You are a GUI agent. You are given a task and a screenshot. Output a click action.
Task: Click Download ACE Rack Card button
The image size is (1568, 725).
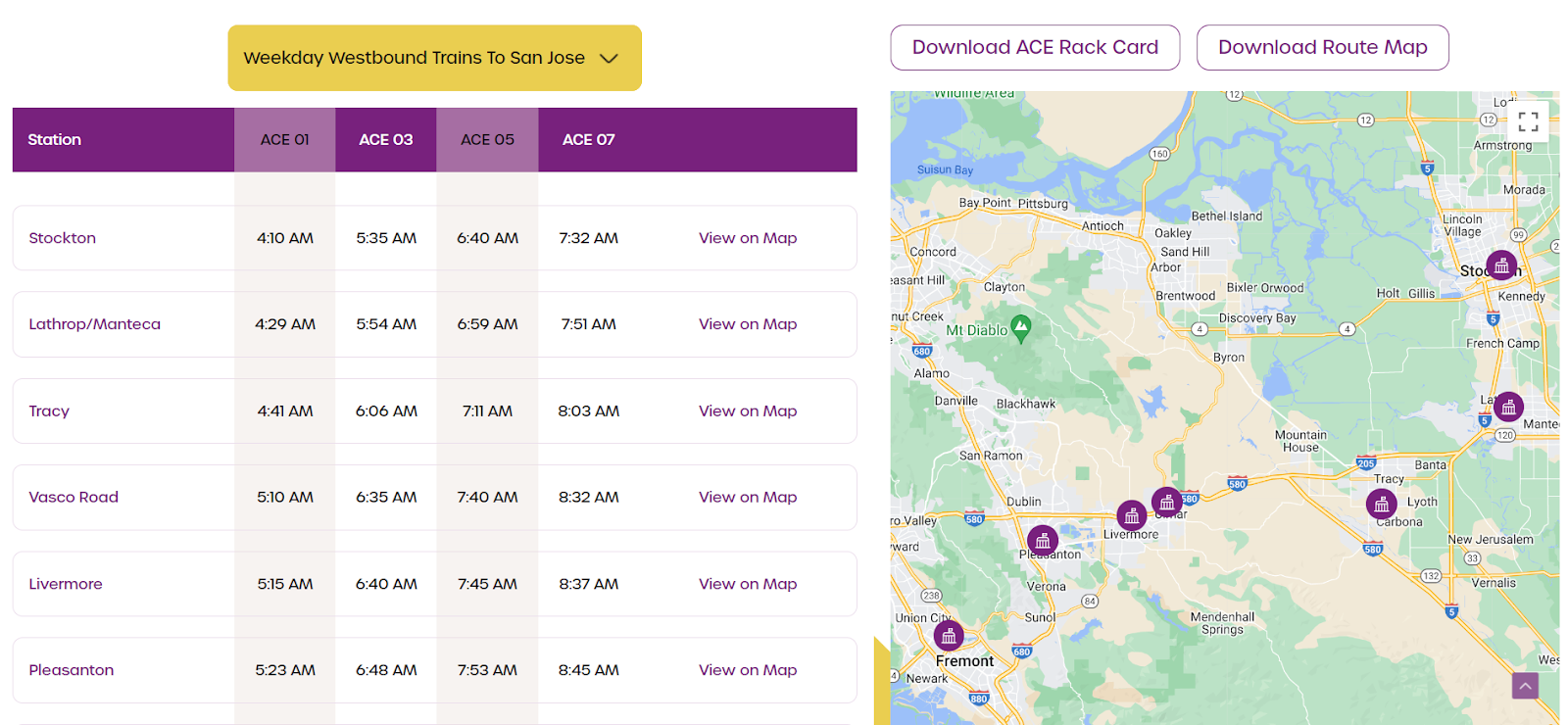click(1035, 47)
